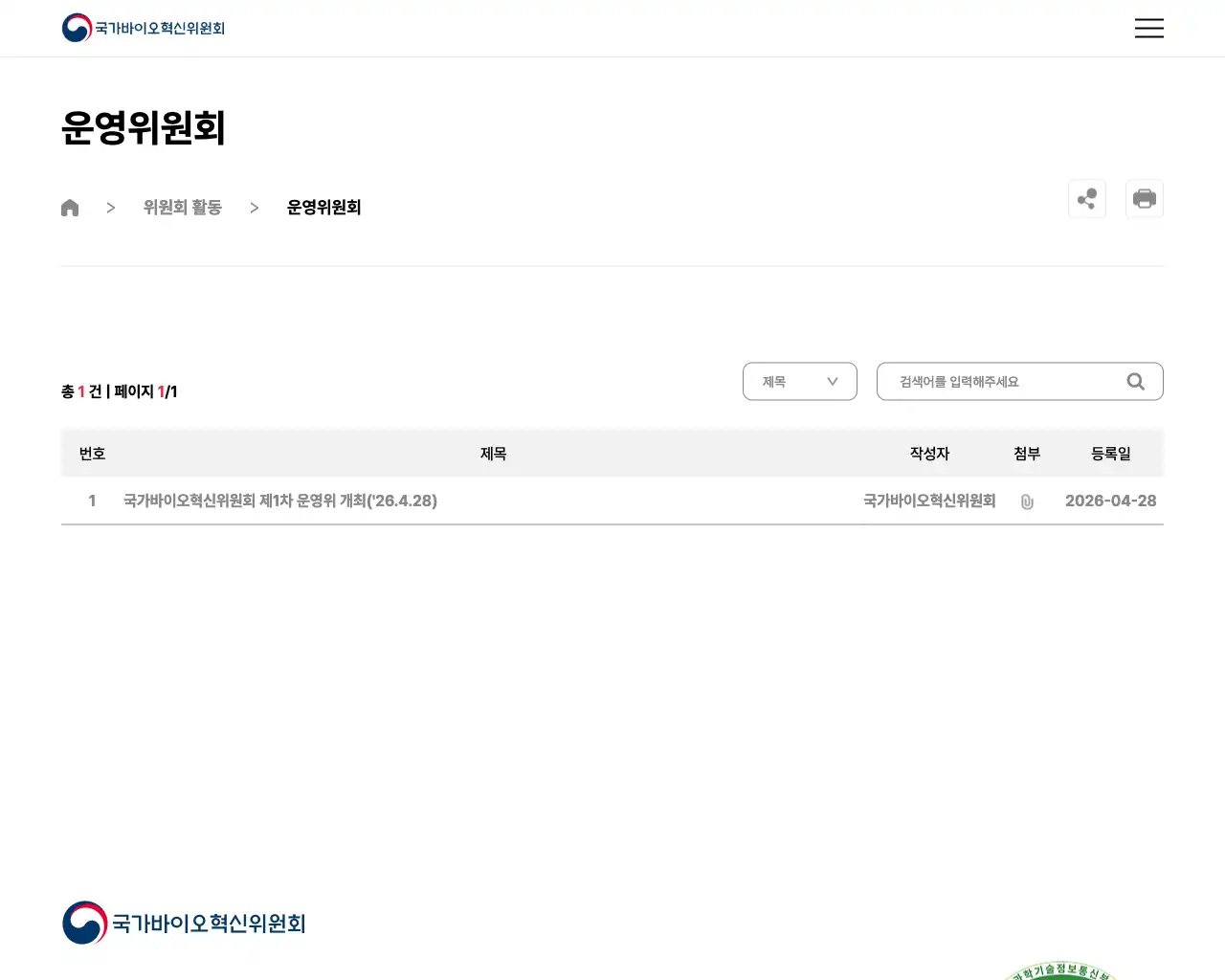Open the attachment paperclip icon in row 1
Viewport: 1225px width, 980px height.
click(1027, 501)
